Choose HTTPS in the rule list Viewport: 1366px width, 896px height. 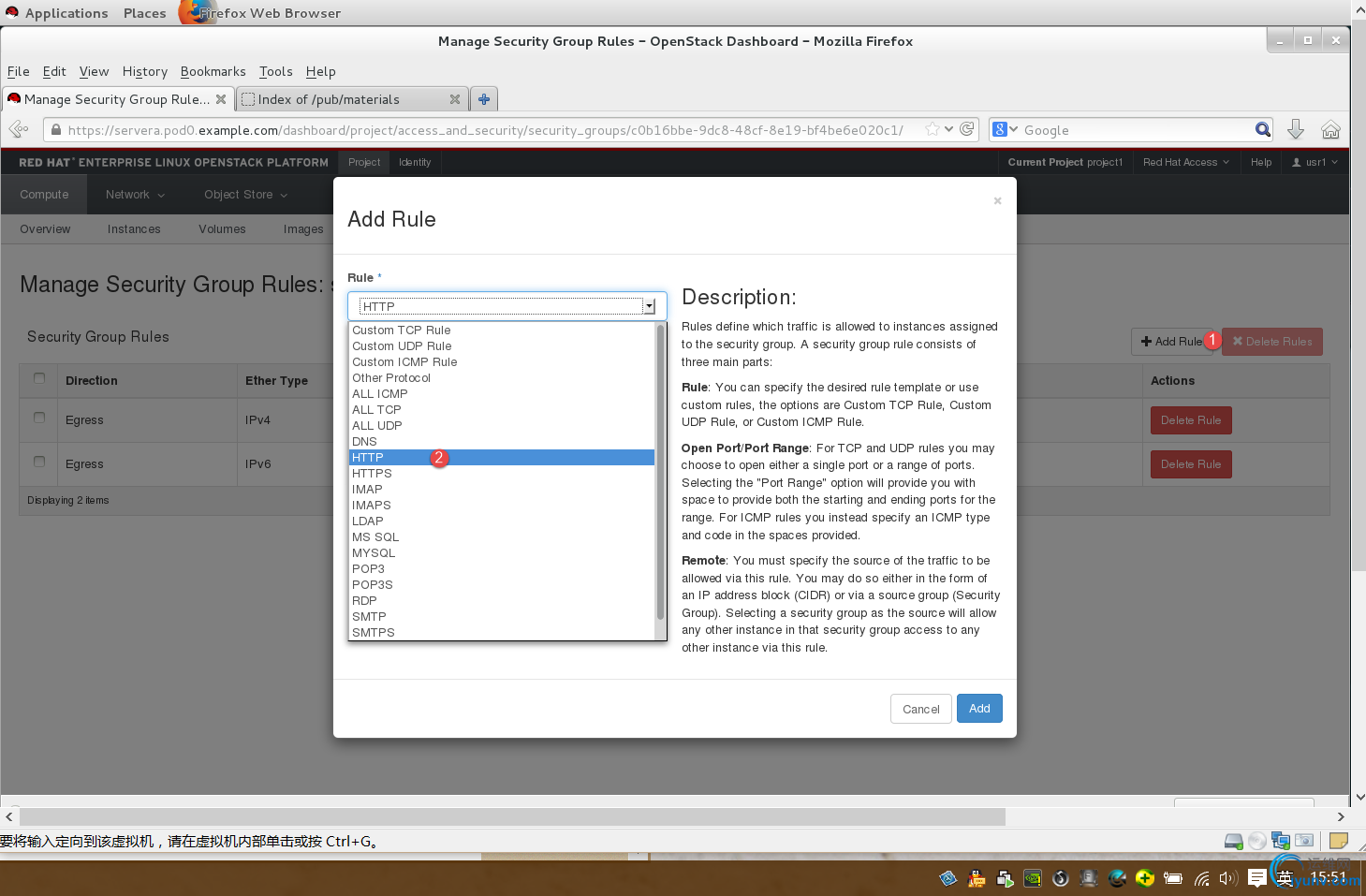pyautogui.click(x=502, y=473)
